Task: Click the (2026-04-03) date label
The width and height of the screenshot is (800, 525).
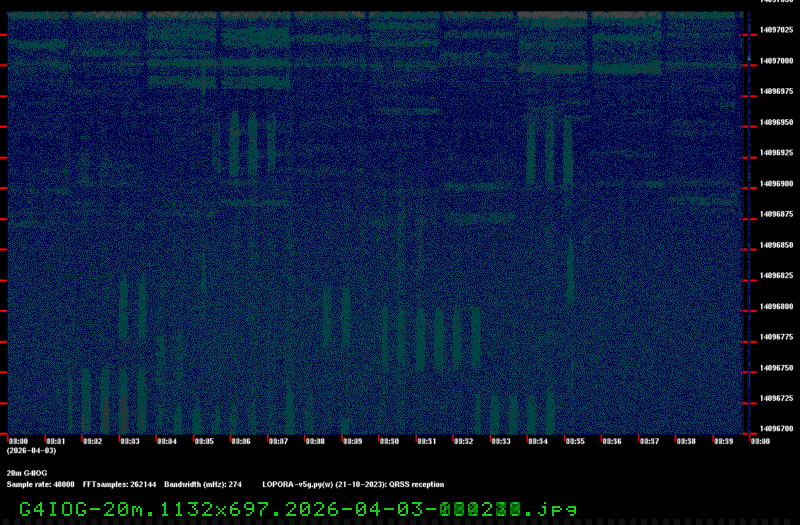Action: tap(32, 451)
